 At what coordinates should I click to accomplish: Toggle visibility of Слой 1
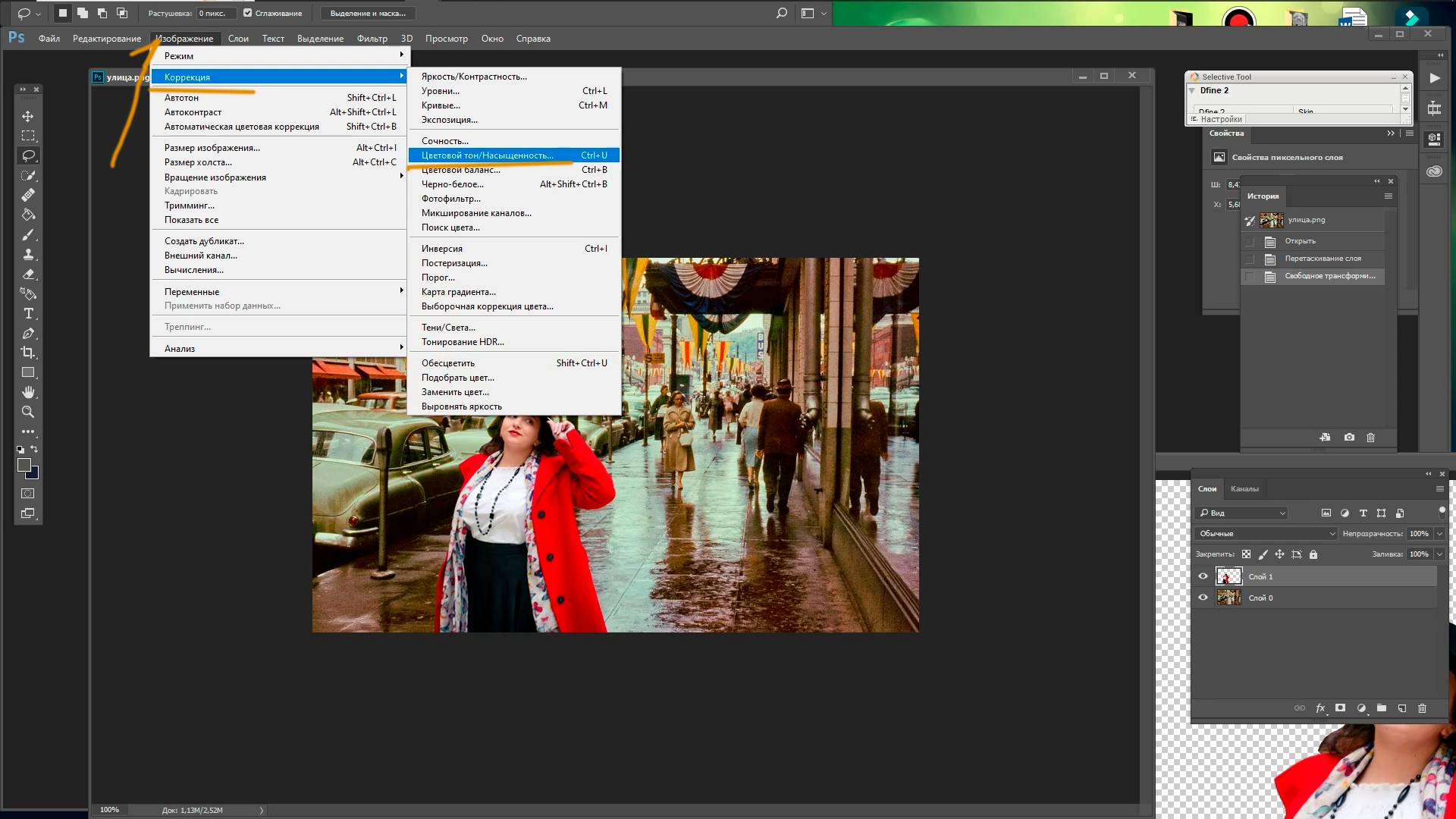[x=1204, y=576]
